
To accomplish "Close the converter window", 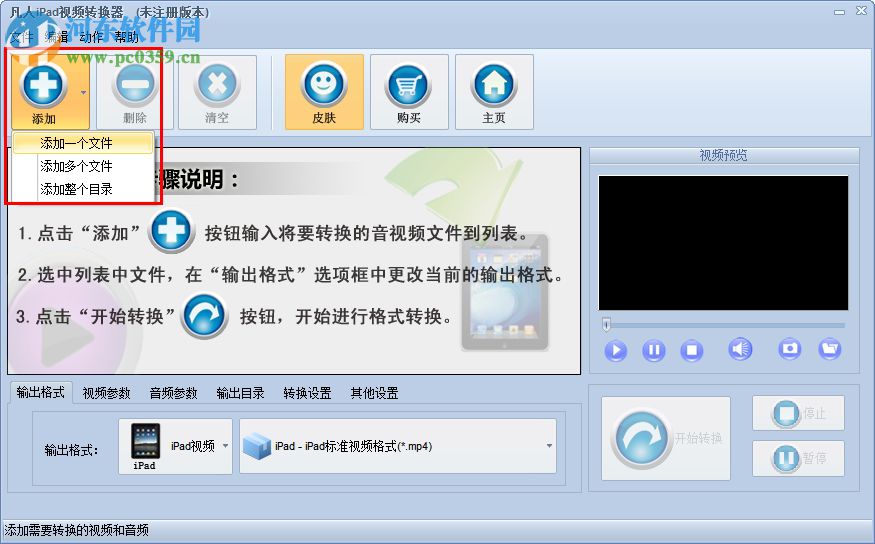I will tap(862, 11).
